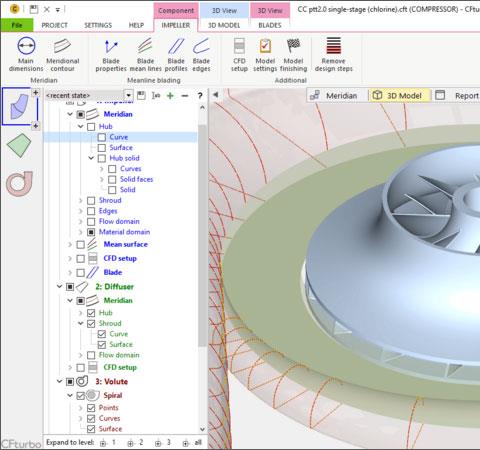Open Blade properties
Screen dimensions: 480x450
(111, 54)
